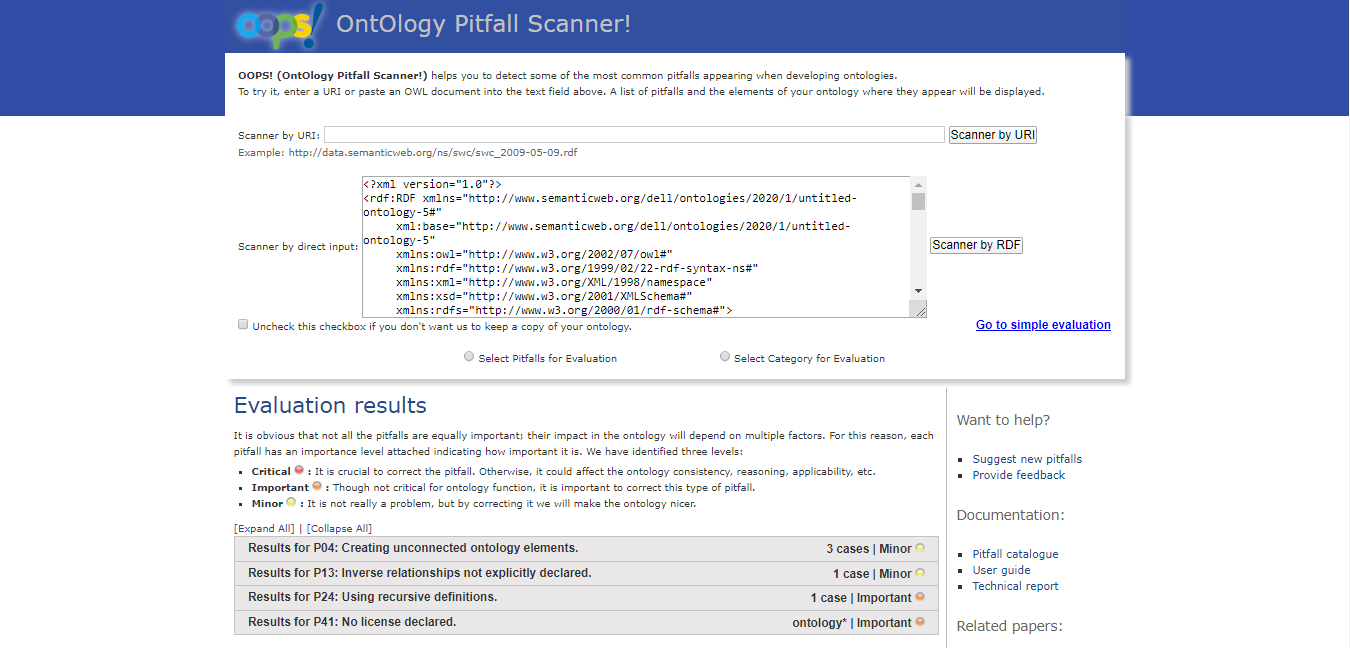This screenshot has width=1350, height=648.
Task: Click the Scanner by URI button
Action: tap(993, 135)
